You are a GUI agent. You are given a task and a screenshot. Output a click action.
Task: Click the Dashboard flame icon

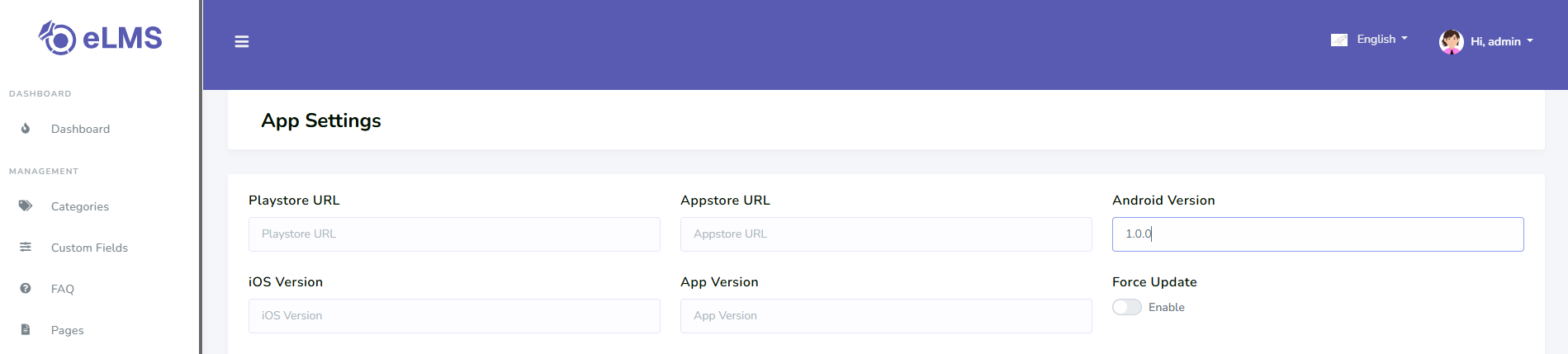point(26,129)
